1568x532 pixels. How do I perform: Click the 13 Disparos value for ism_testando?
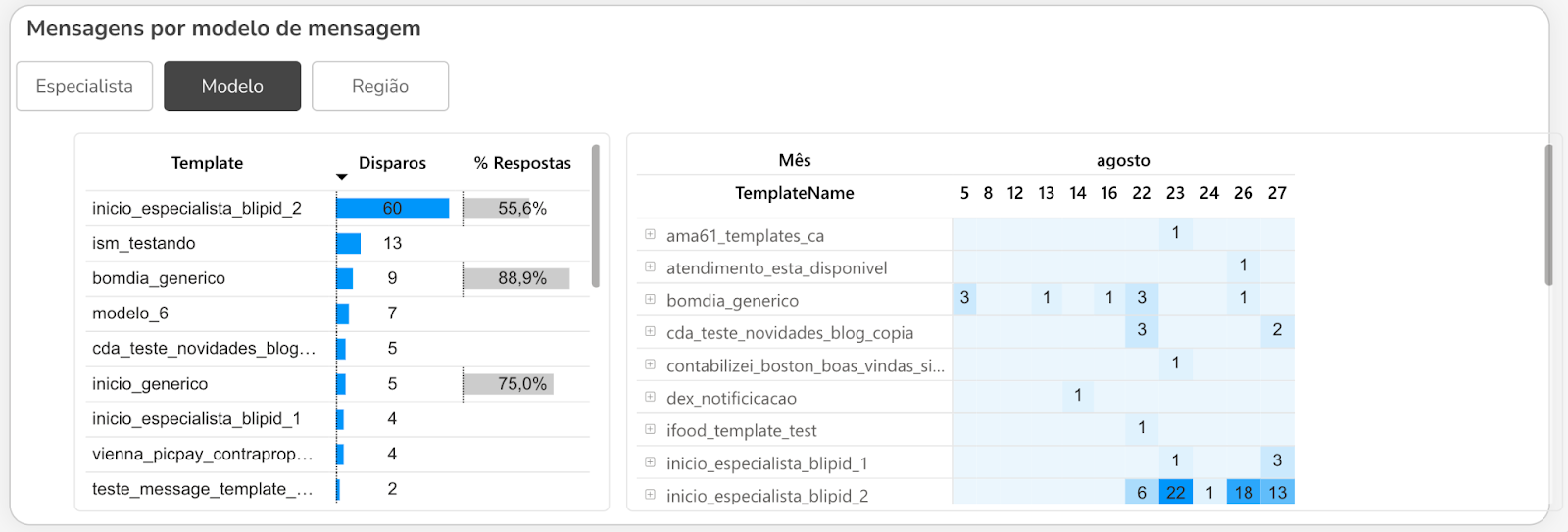(392, 243)
